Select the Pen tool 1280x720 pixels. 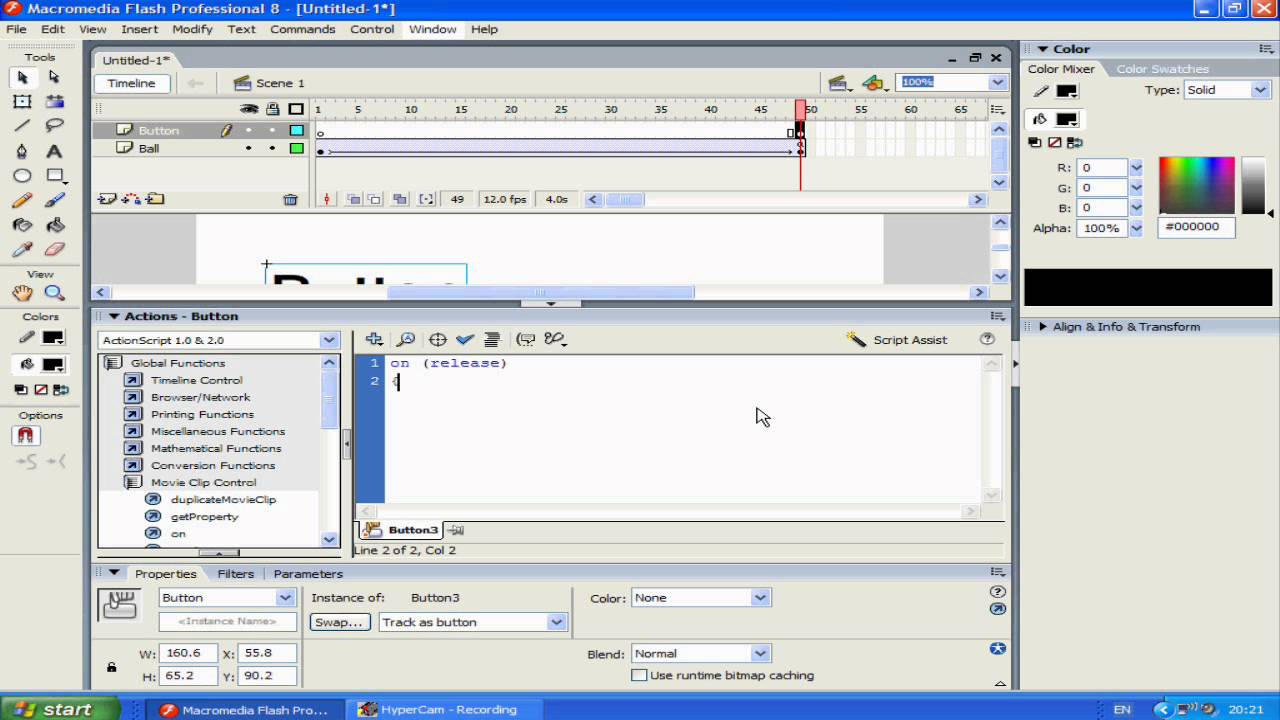[x=22, y=151]
